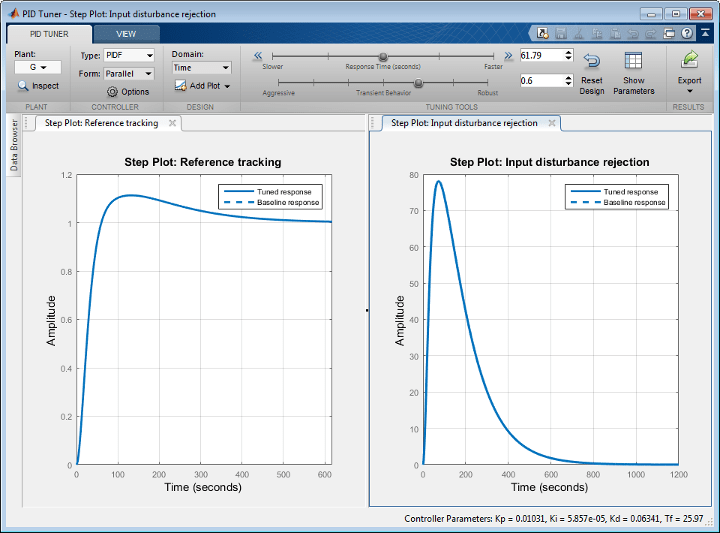Image resolution: width=720 pixels, height=533 pixels.
Task: Collapse the toolstrip with the minimize arrow
Action: point(705,33)
